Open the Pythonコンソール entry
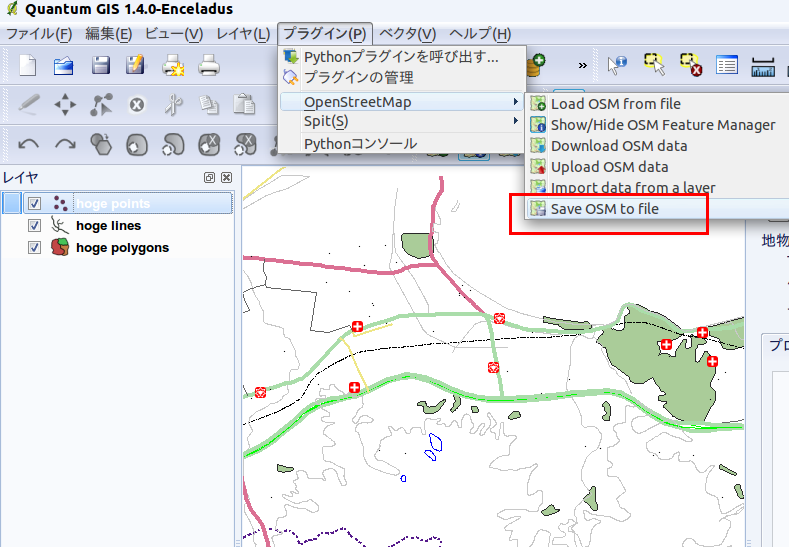This screenshot has width=789, height=547. 402,144
